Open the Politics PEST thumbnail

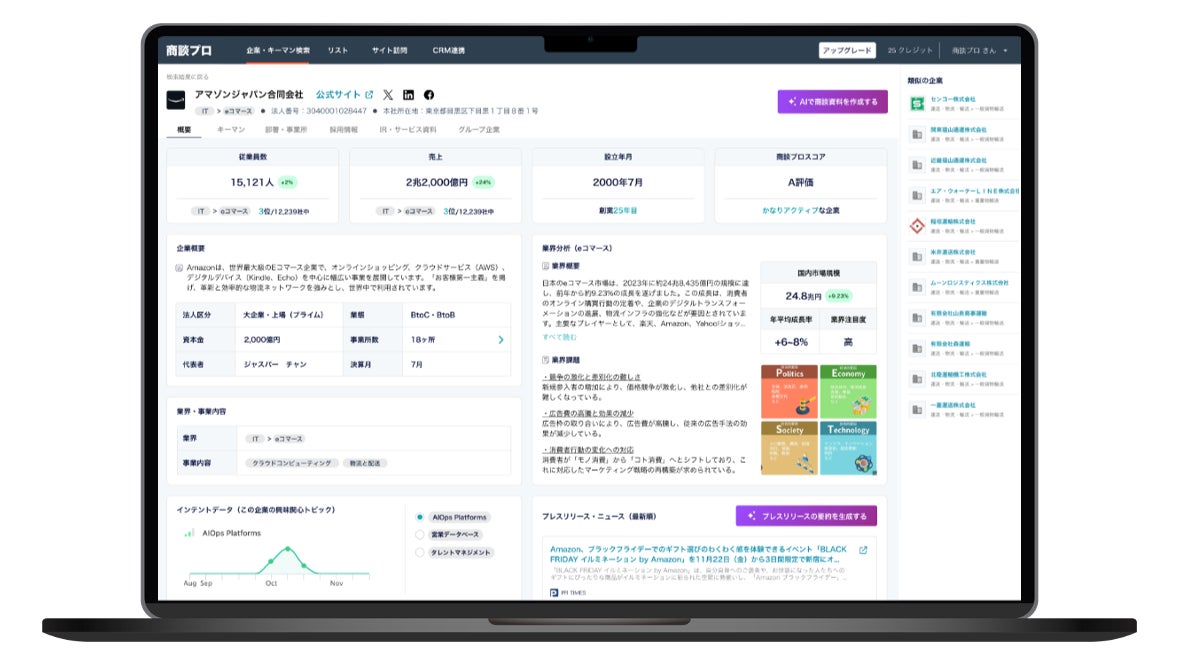tap(789, 392)
